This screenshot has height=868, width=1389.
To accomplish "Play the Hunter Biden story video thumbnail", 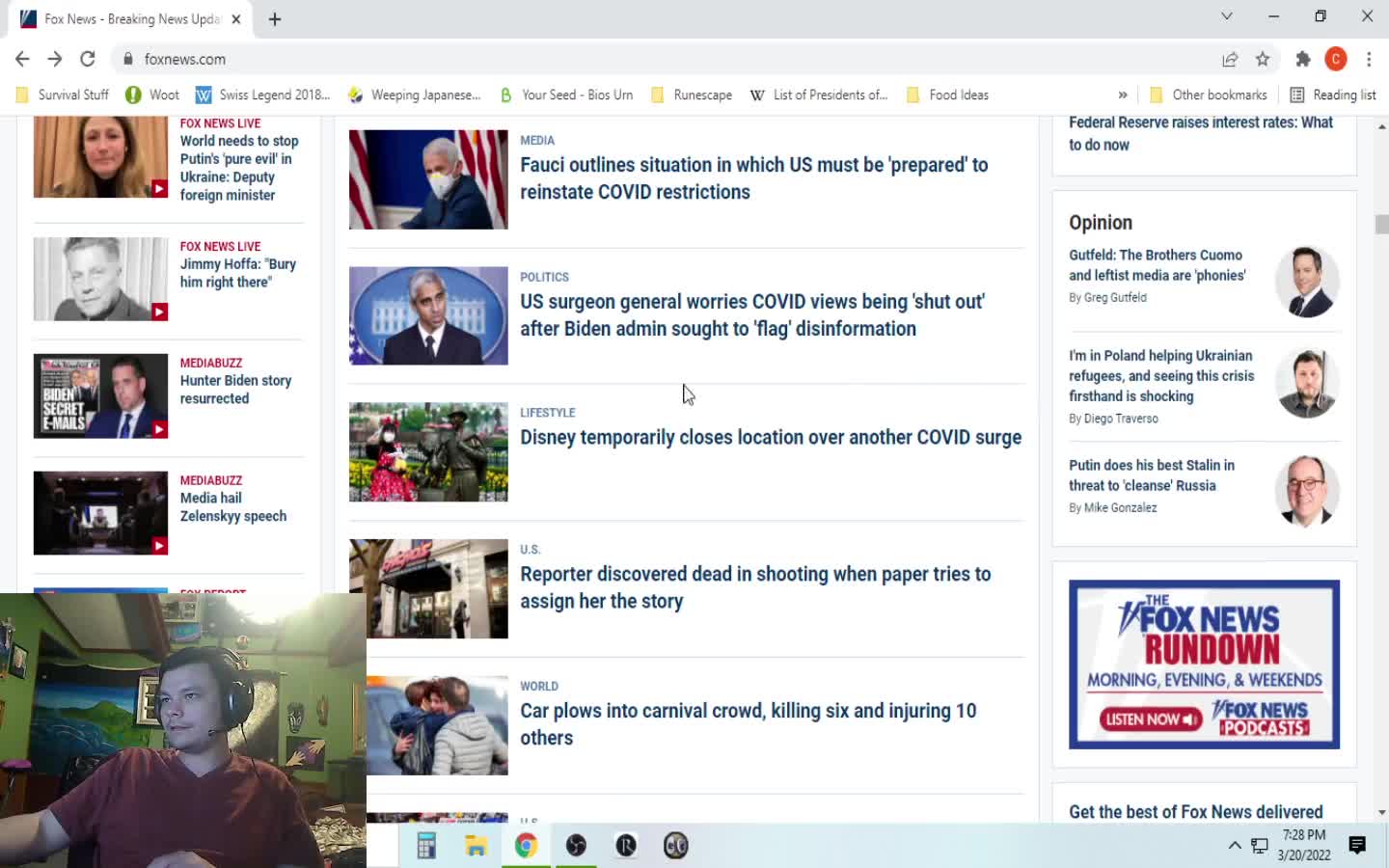I will coord(101,396).
